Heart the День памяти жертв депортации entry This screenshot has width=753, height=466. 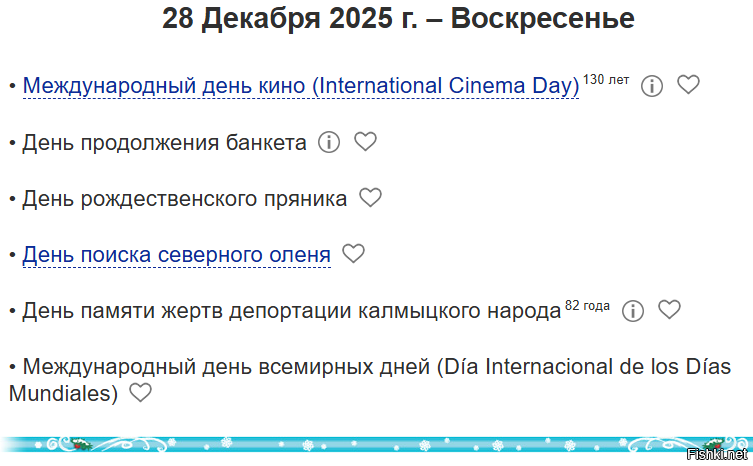click(669, 309)
